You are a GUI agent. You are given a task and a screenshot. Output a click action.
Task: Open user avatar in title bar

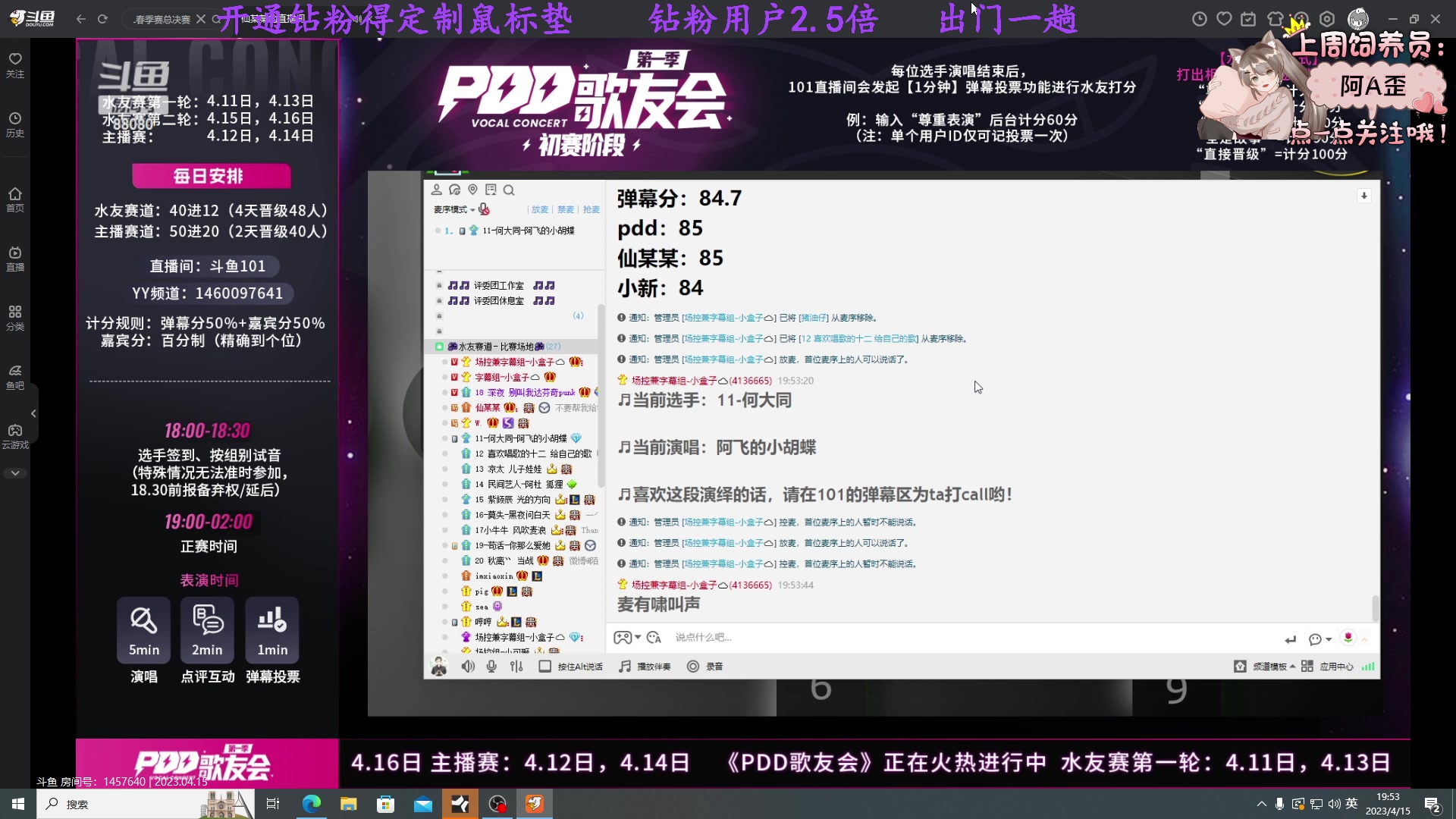tap(1358, 19)
